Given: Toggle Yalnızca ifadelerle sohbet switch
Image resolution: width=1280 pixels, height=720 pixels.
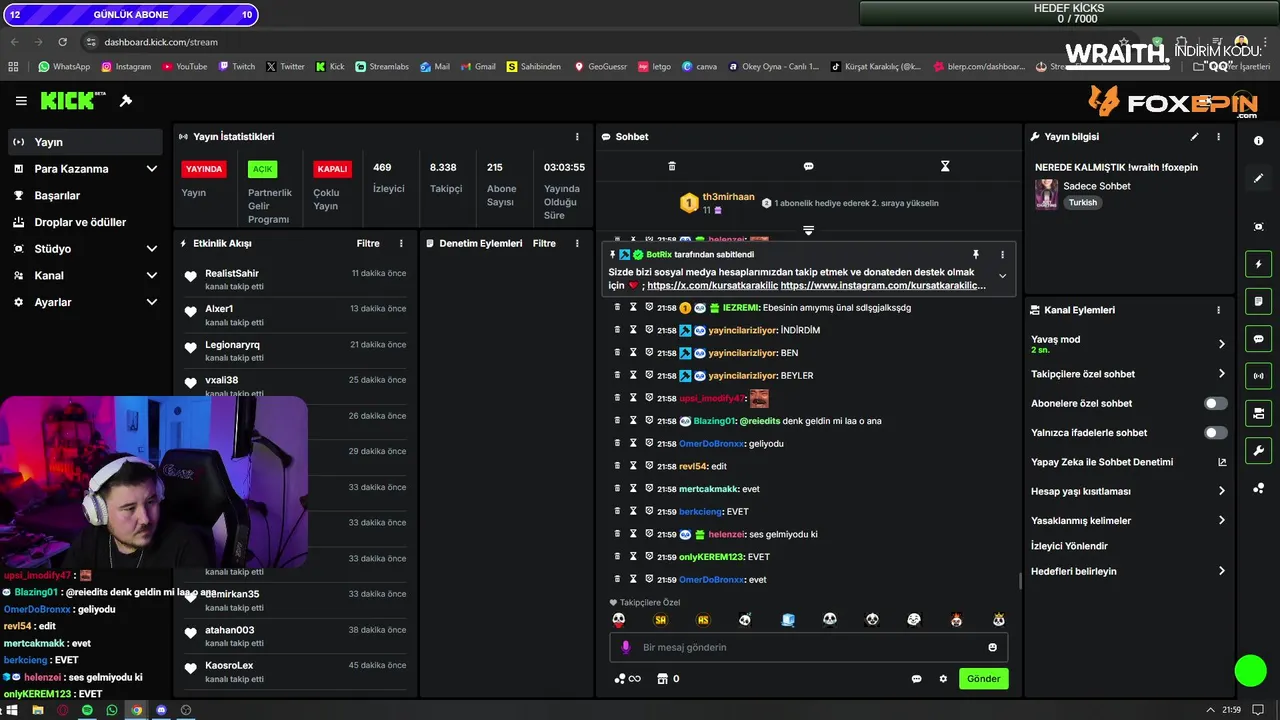Looking at the screenshot, I should pyautogui.click(x=1215, y=433).
